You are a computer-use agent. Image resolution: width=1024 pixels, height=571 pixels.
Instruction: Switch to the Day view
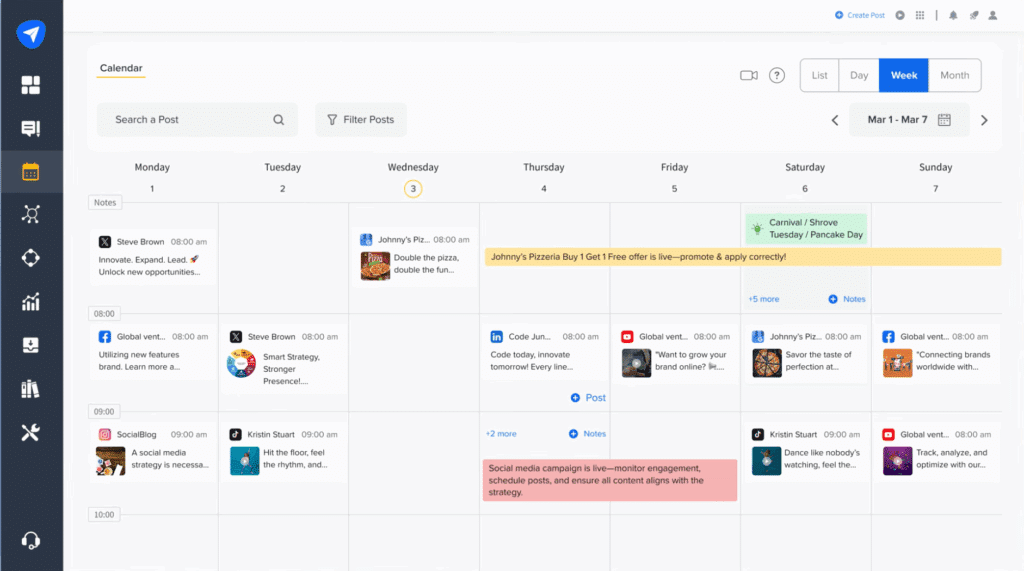[x=859, y=76]
